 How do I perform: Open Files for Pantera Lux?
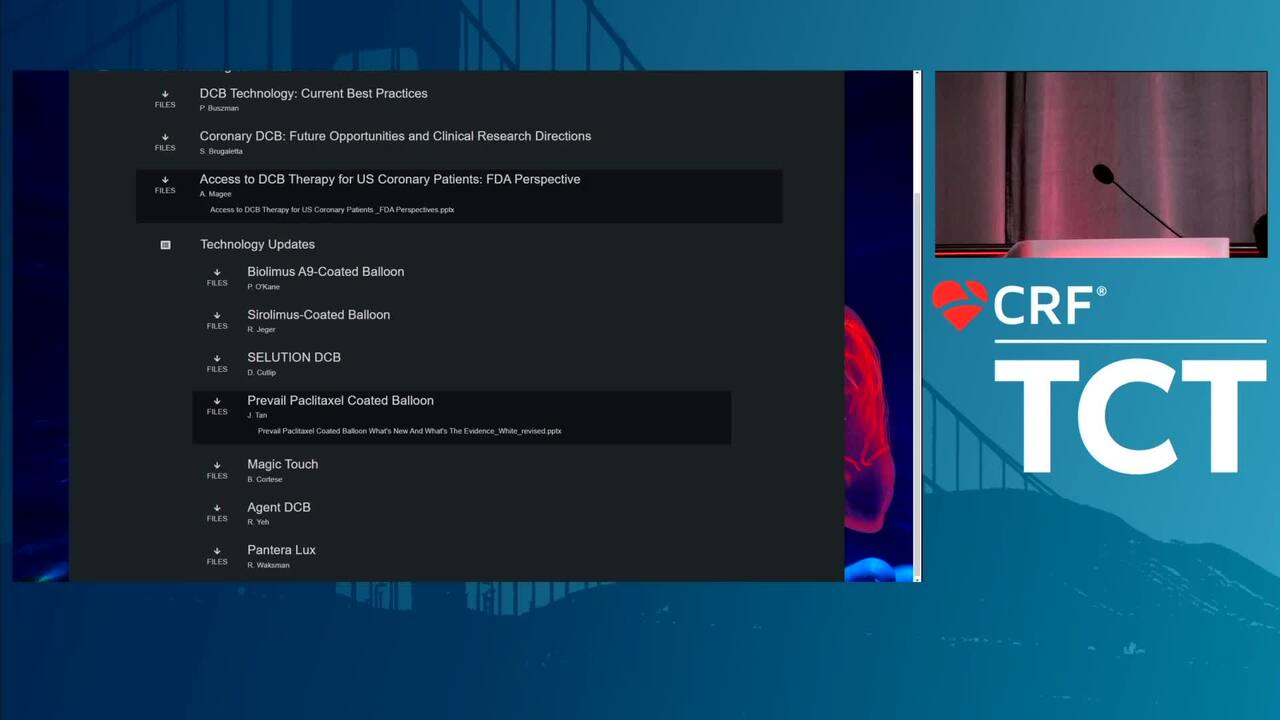coord(217,556)
